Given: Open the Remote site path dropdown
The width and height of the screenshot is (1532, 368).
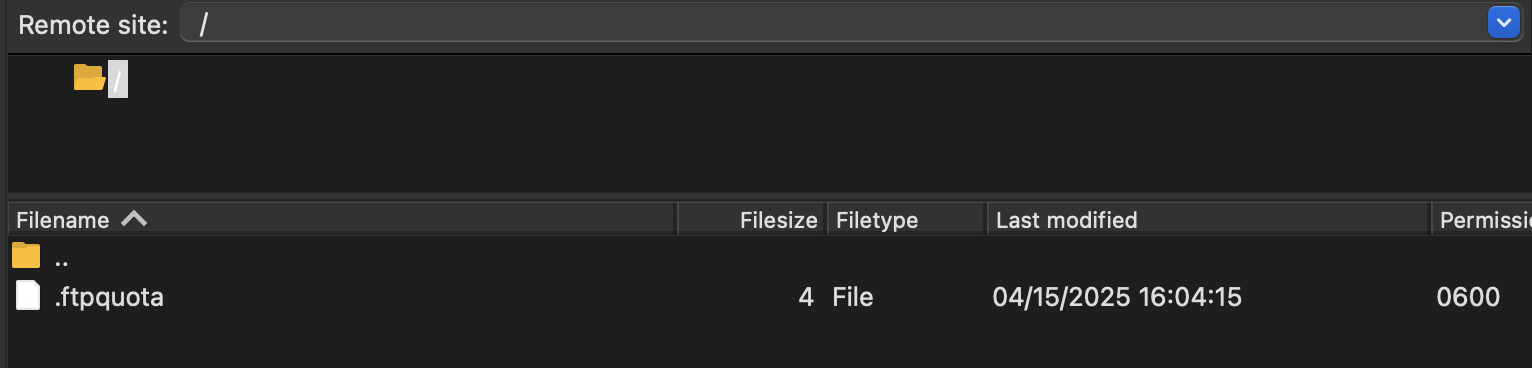Looking at the screenshot, I should (x=1503, y=23).
